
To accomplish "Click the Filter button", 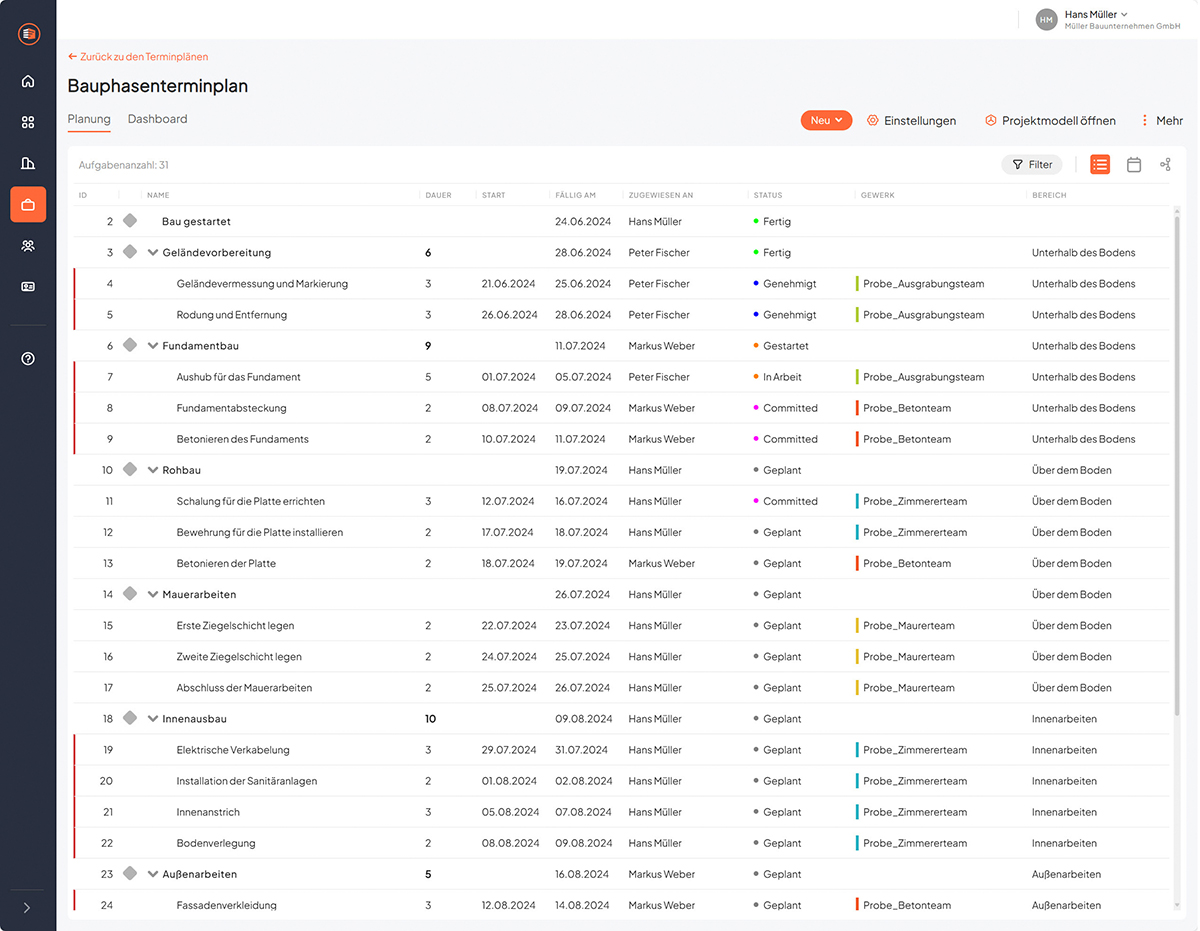I will coord(1032,165).
